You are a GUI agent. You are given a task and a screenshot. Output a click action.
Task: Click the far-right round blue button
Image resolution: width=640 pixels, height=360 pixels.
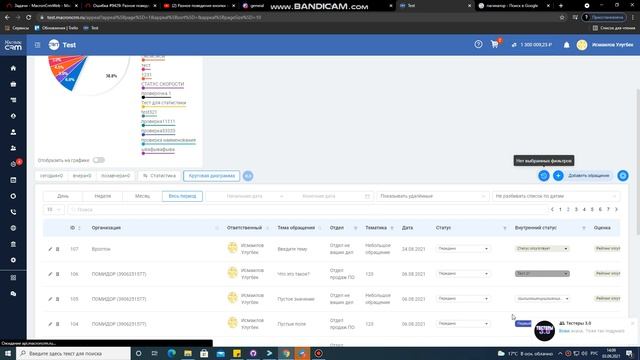[x=623, y=176]
